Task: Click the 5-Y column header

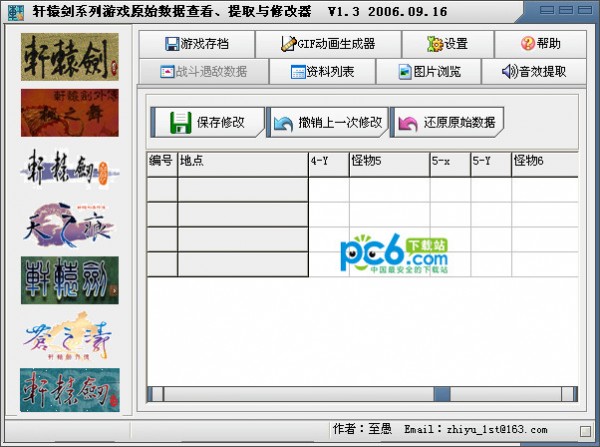Action: [x=491, y=164]
